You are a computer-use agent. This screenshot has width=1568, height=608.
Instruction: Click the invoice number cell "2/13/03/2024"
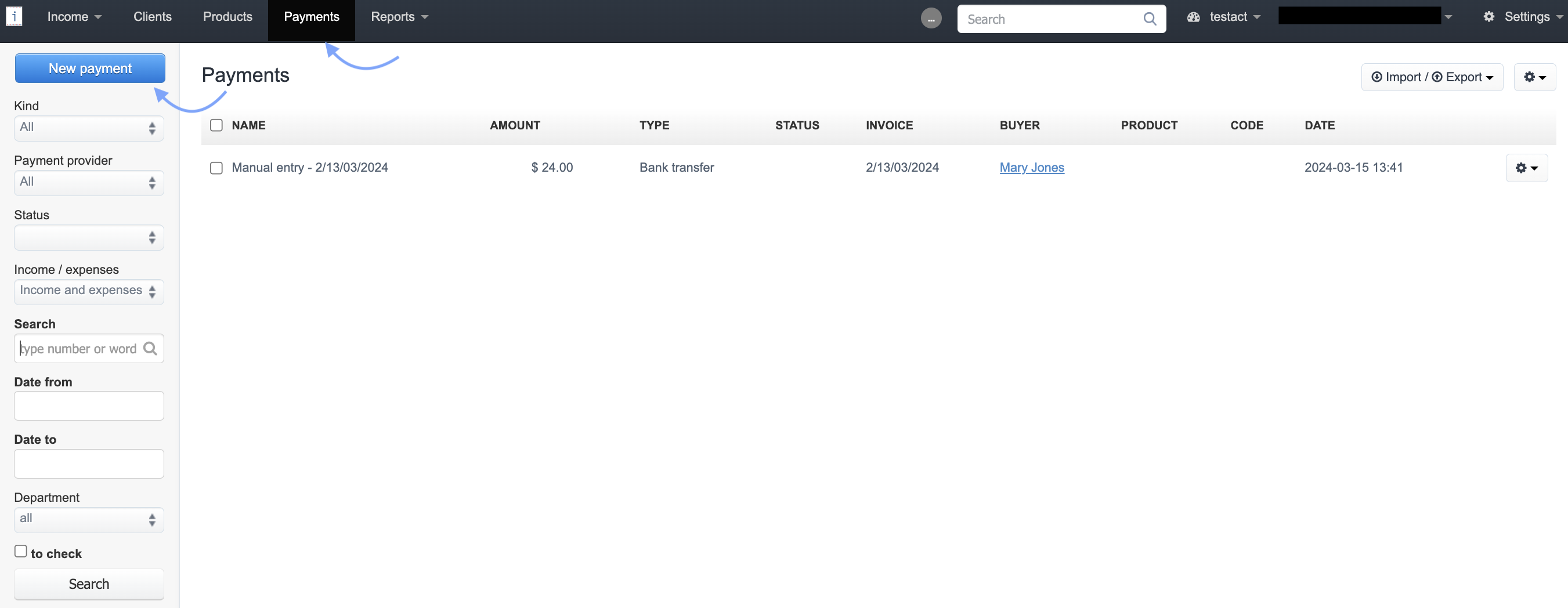point(902,168)
